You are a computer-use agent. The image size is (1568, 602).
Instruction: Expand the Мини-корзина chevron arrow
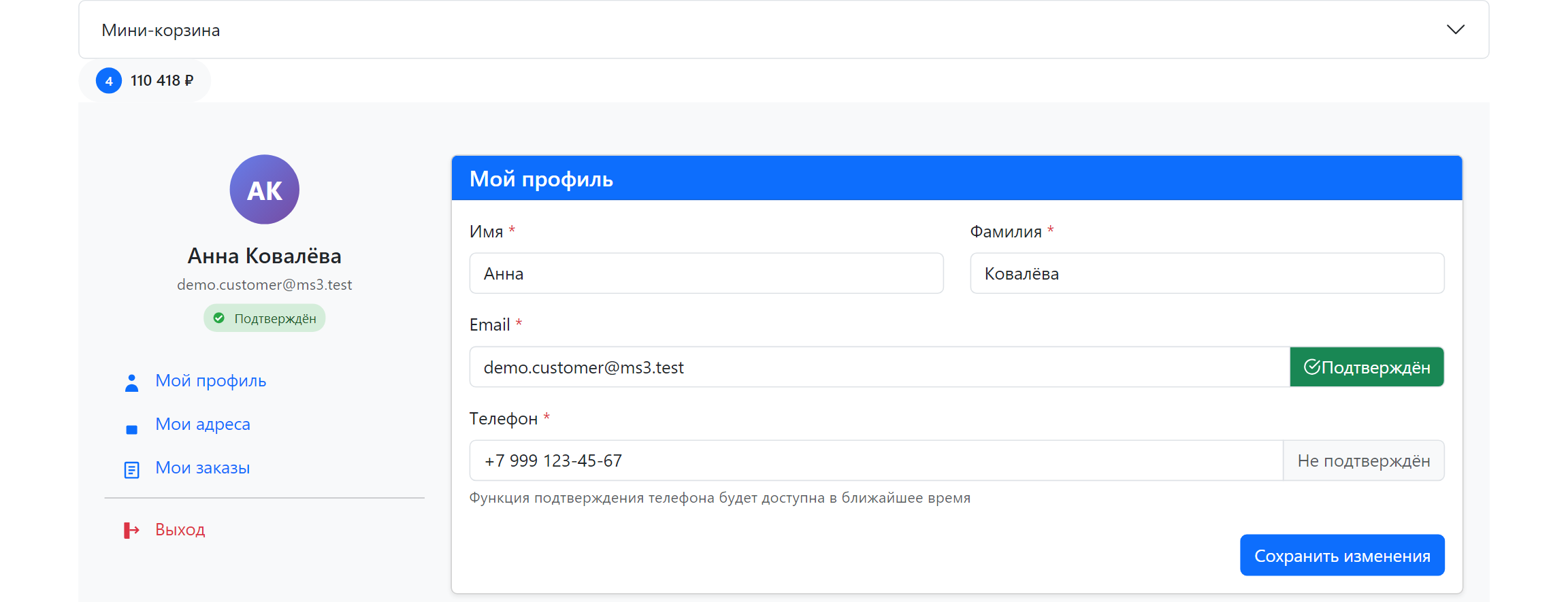pos(1455,29)
